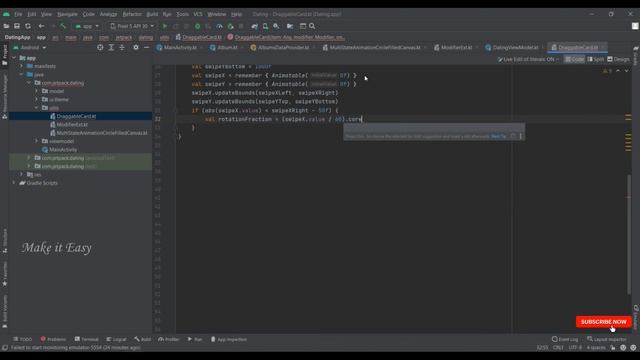Open the Gradle sidebar panel
This screenshot has width=640, height=360.
coord(636,56)
